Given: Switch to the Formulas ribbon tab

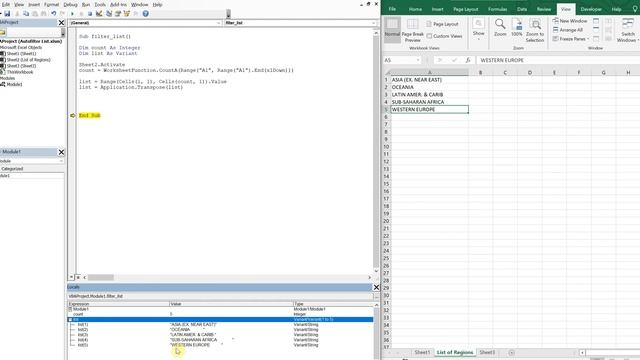Looking at the screenshot, I should click(x=497, y=9).
